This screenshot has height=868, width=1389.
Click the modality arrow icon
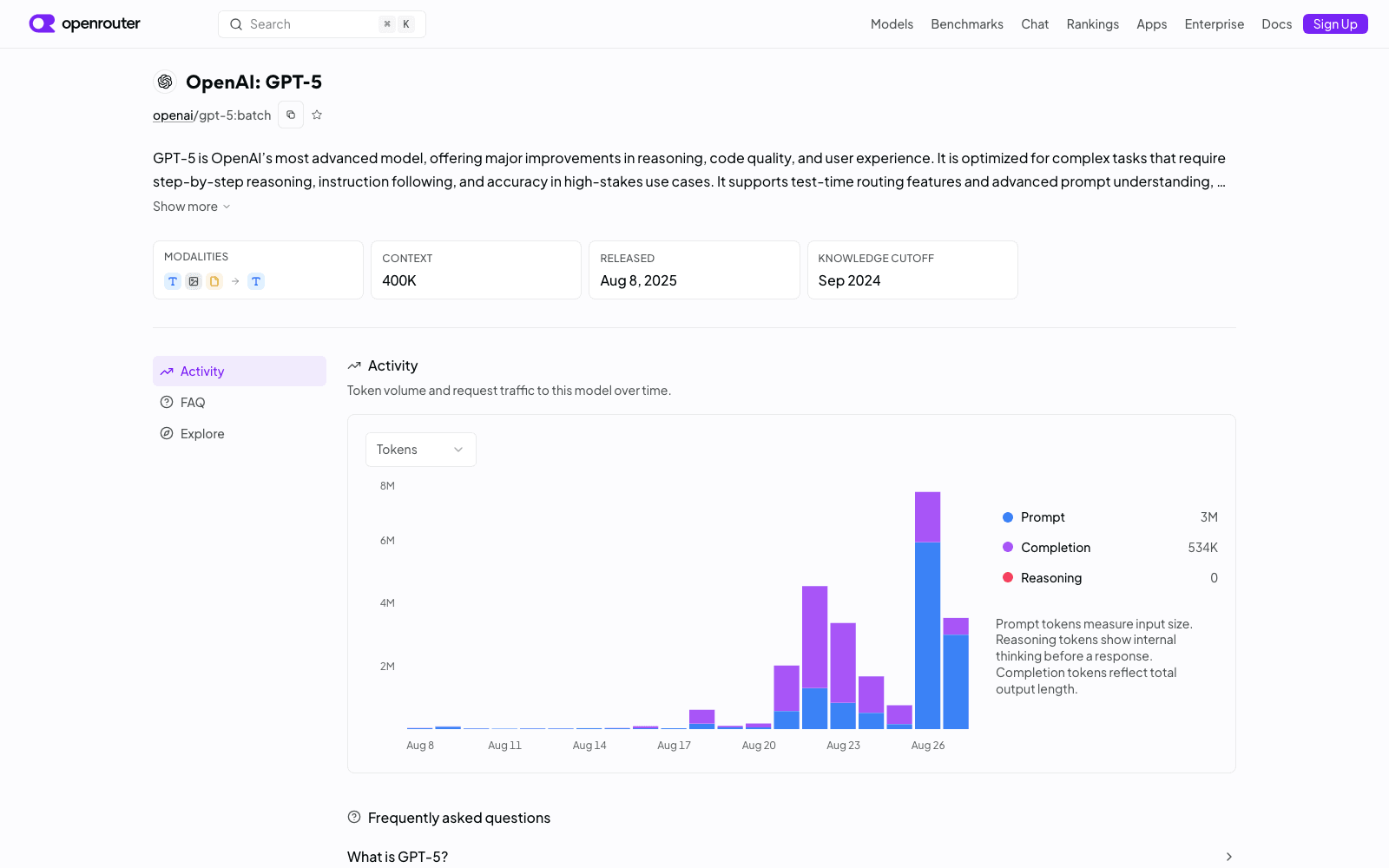(x=235, y=281)
